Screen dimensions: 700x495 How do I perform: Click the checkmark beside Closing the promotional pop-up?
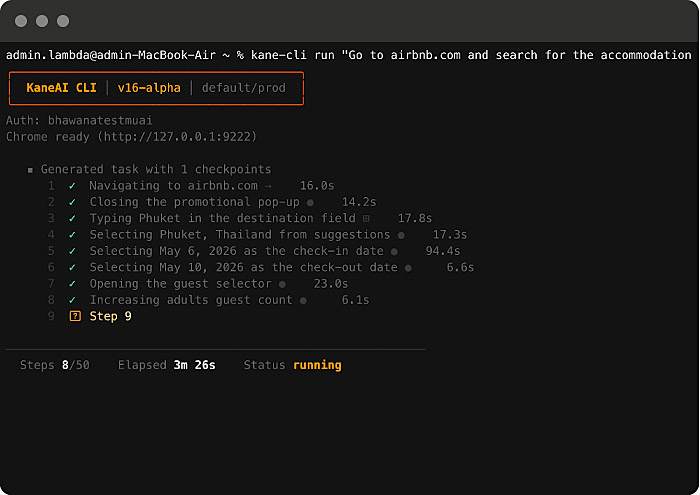pyautogui.click(x=72, y=202)
